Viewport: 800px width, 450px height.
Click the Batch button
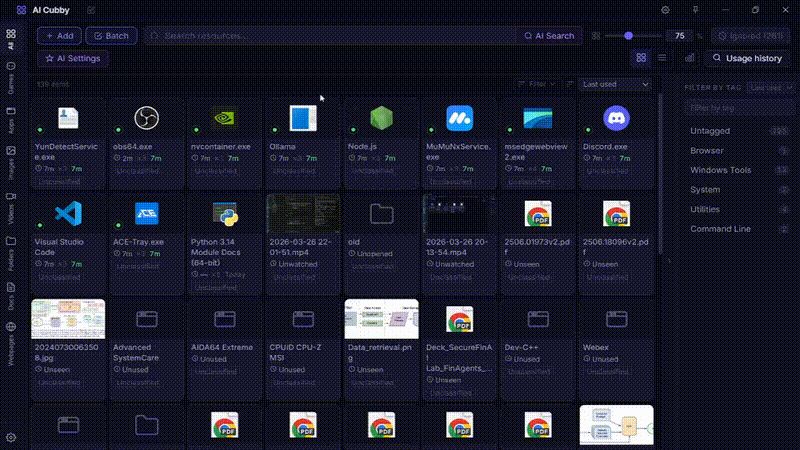coord(111,36)
